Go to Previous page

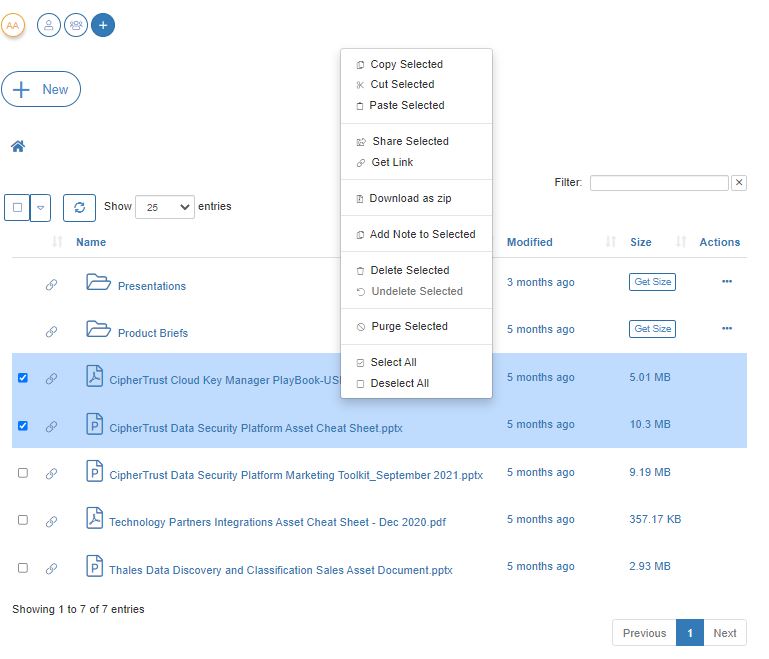[644, 633]
